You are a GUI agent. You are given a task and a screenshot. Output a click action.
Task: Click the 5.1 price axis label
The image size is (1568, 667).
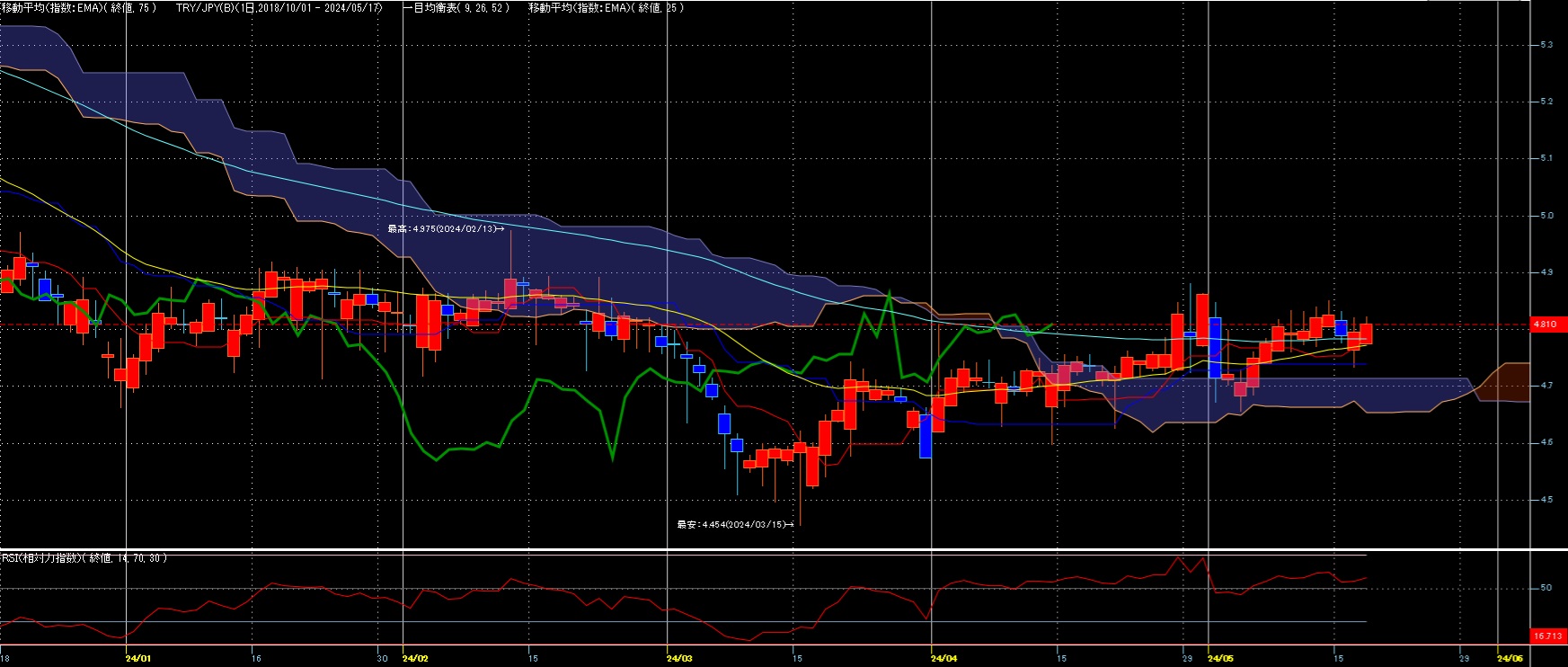[1546, 158]
